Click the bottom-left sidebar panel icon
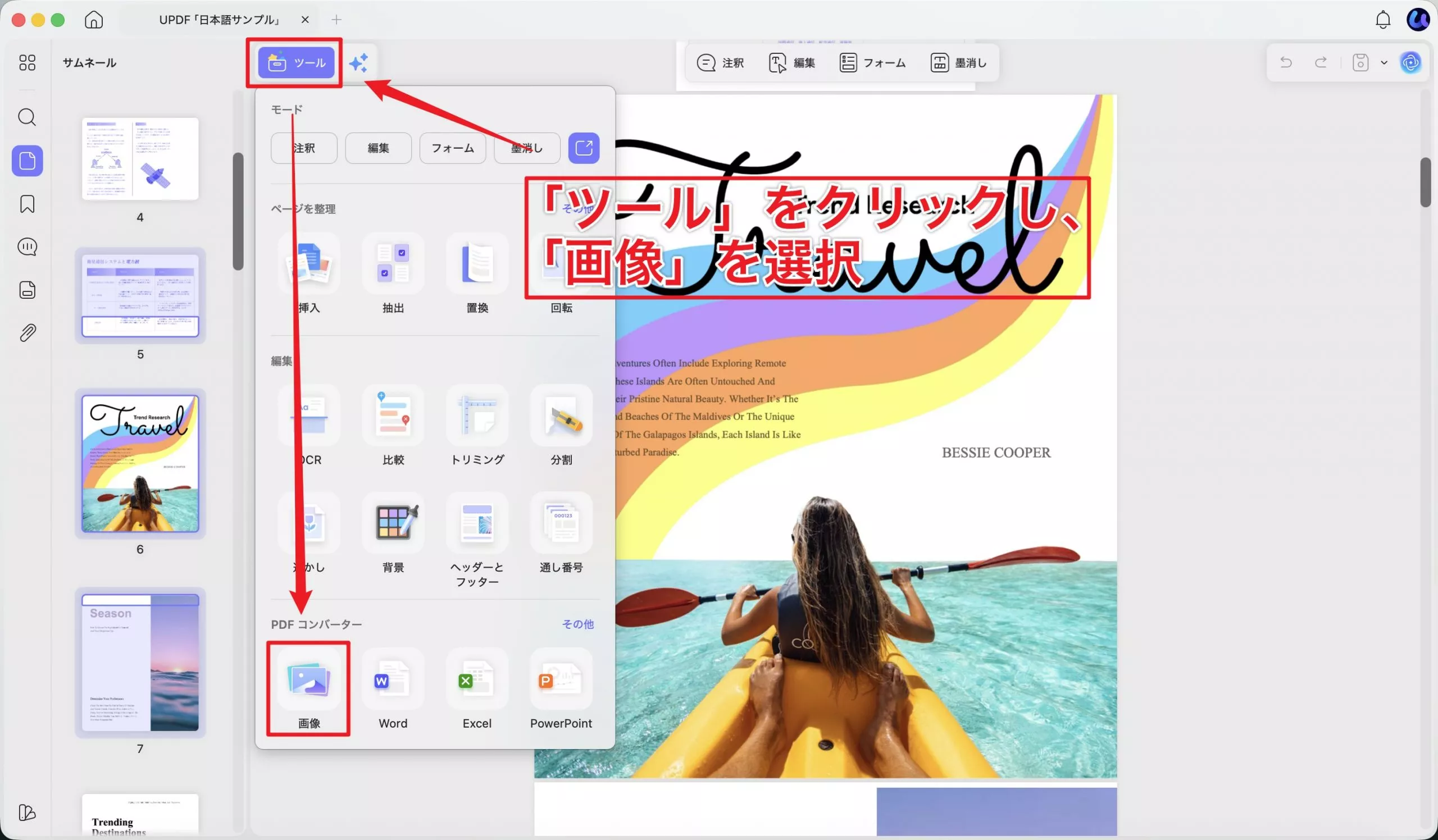The width and height of the screenshot is (1438, 840). tap(27, 812)
